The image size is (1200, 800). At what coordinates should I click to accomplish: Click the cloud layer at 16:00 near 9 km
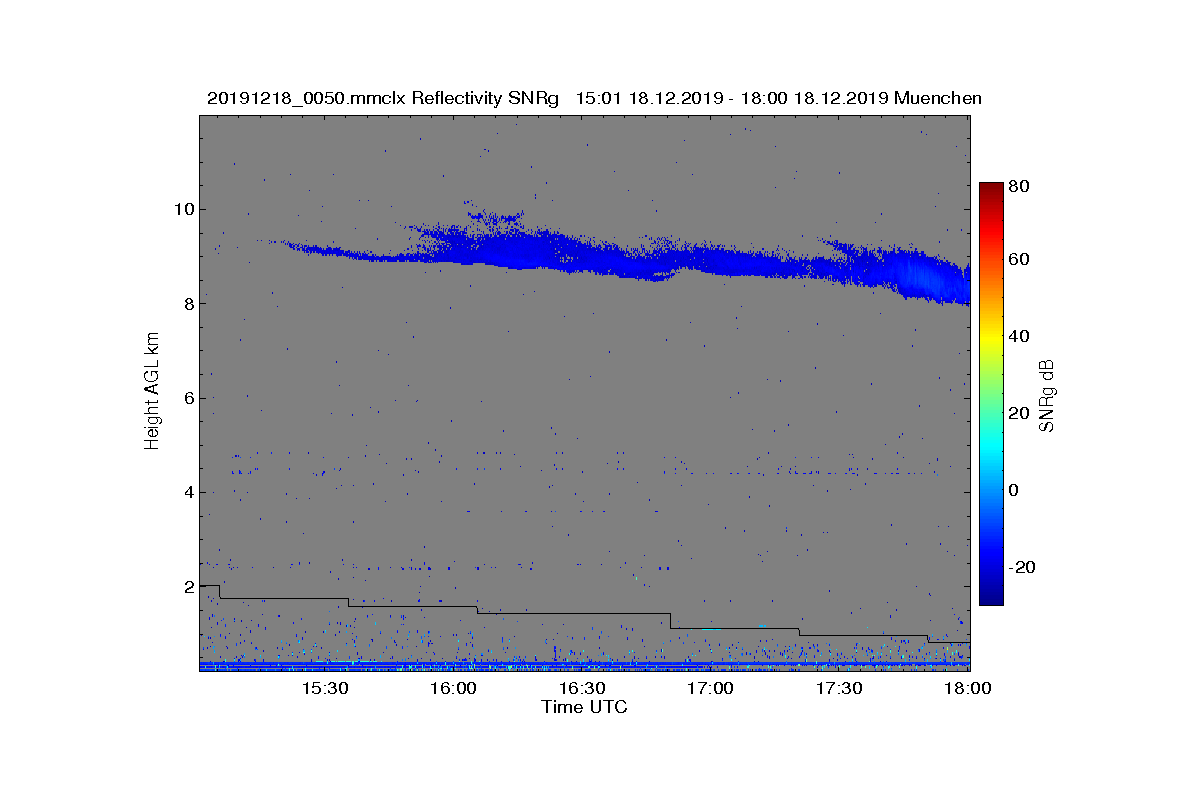click(455, 250)
